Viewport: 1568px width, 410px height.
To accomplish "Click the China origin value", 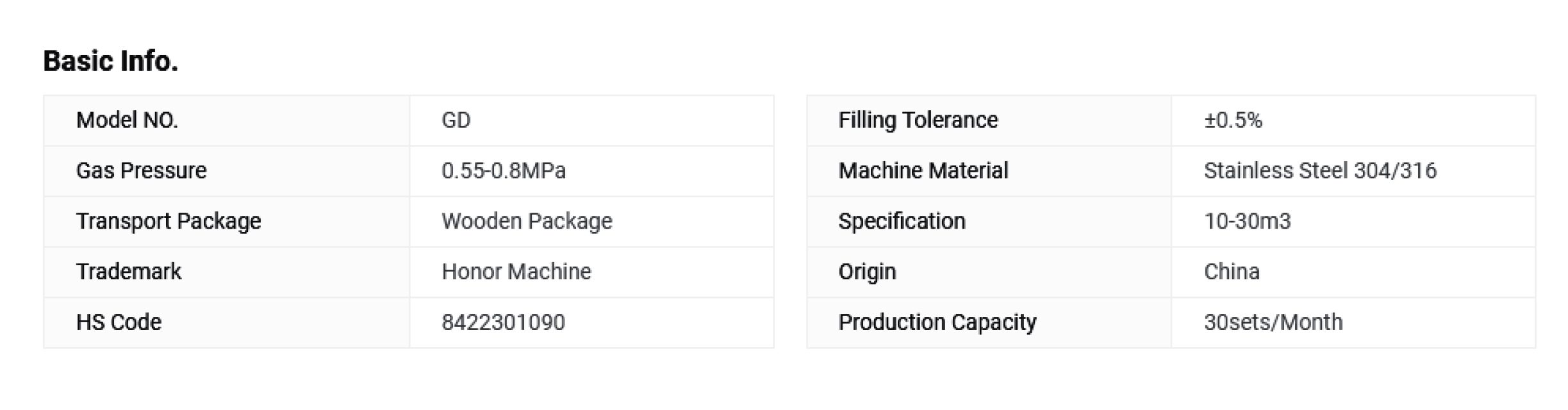I will 1232,272.
